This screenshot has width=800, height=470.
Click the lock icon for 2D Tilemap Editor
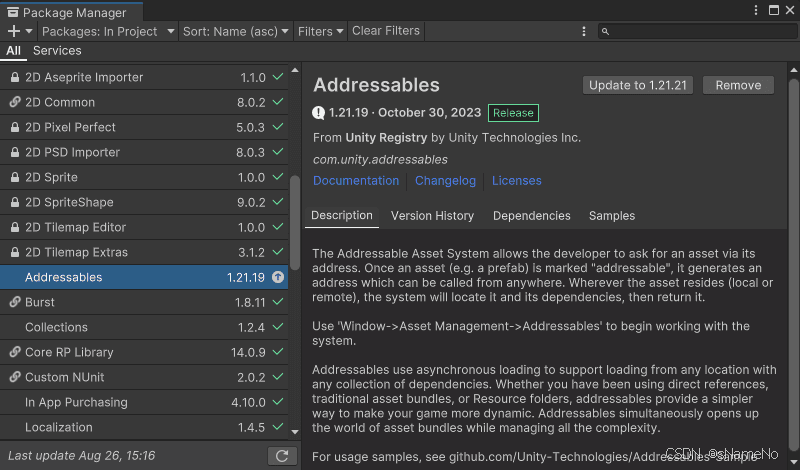click(x=15, y=227)
